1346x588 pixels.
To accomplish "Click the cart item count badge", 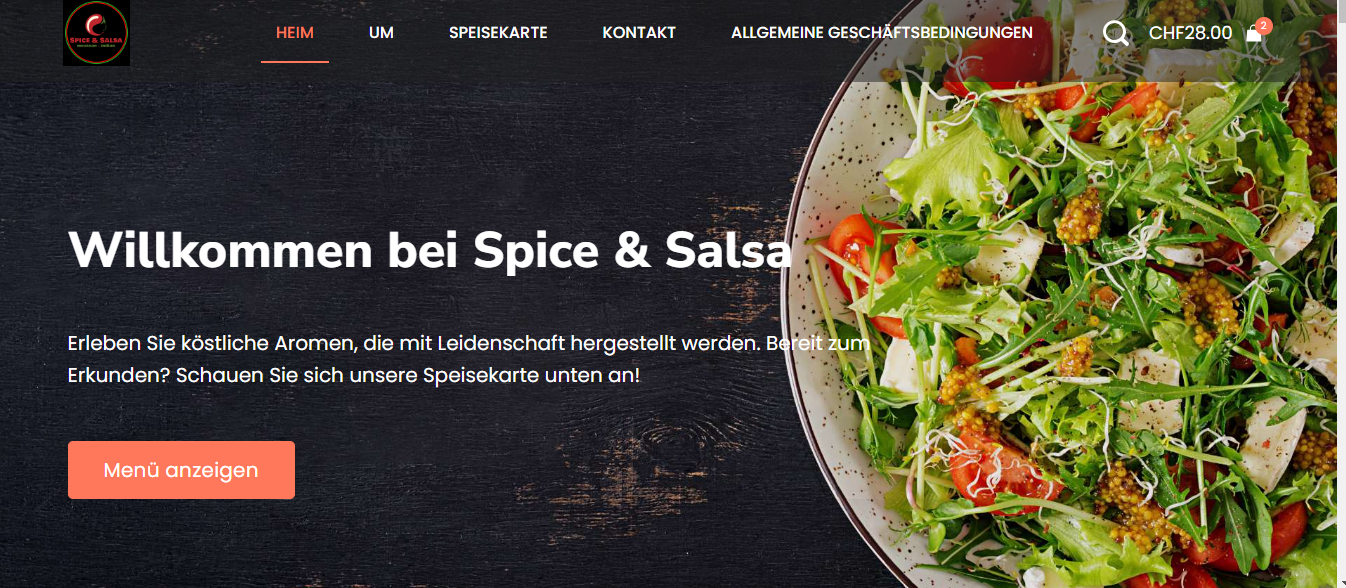I will (x=1264, y=25).
